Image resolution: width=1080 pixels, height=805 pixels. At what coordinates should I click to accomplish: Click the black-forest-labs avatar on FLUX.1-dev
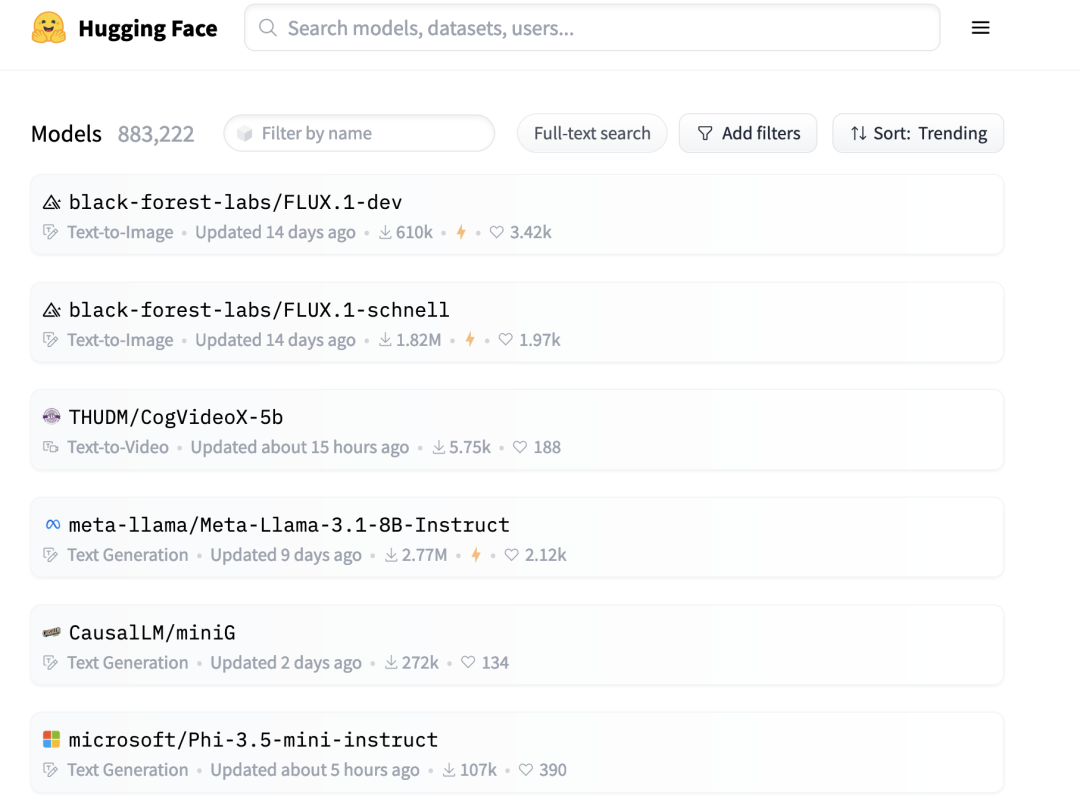coord(52,202)
